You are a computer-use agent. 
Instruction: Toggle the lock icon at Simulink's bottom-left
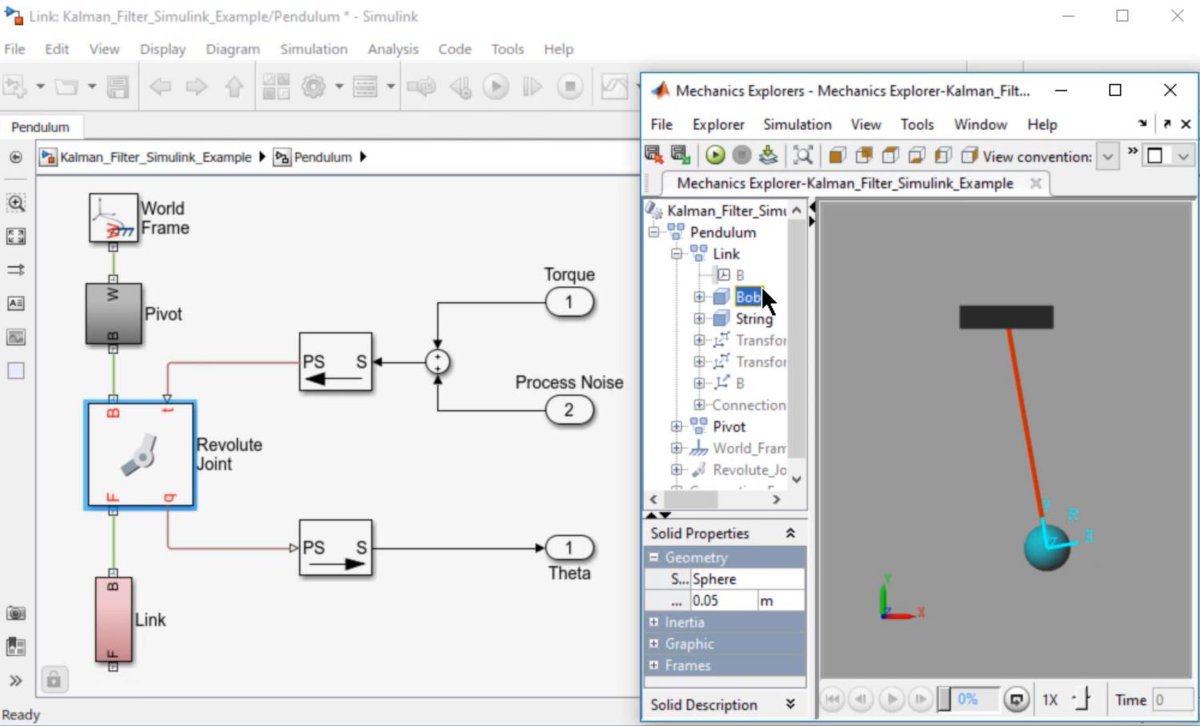[54, 679]
